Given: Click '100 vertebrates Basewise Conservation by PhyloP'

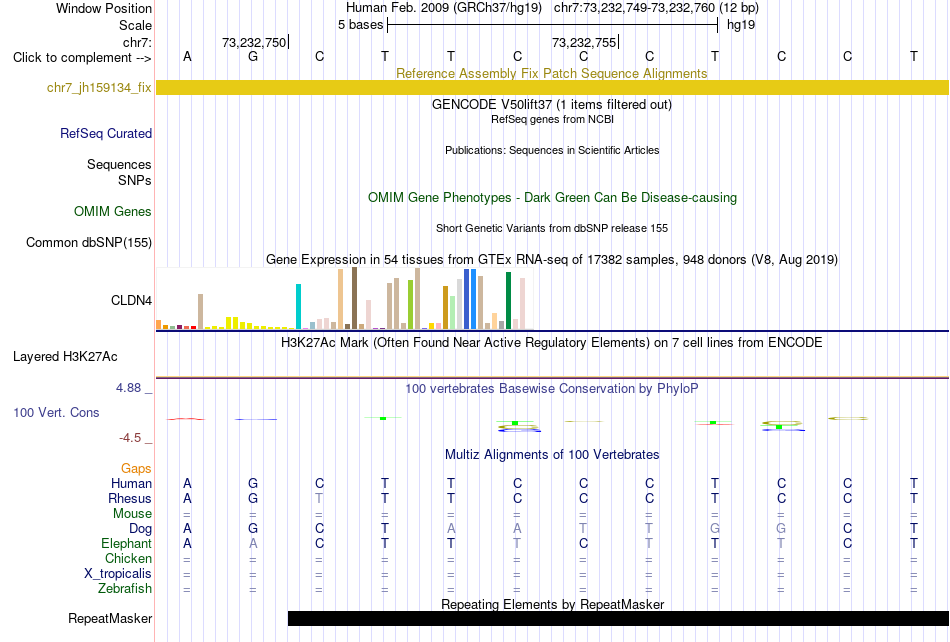Looking at the screenshot, I should [551, 389].
